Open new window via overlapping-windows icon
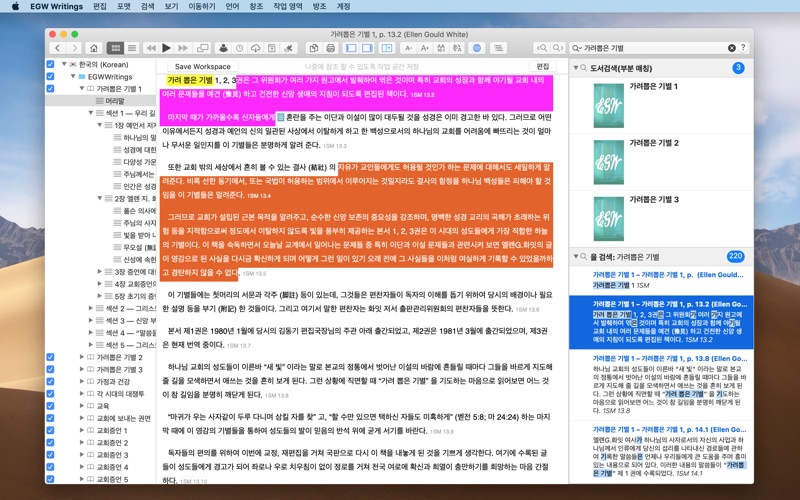The height and width of the screenshot is (500, 800). (203, 48)
